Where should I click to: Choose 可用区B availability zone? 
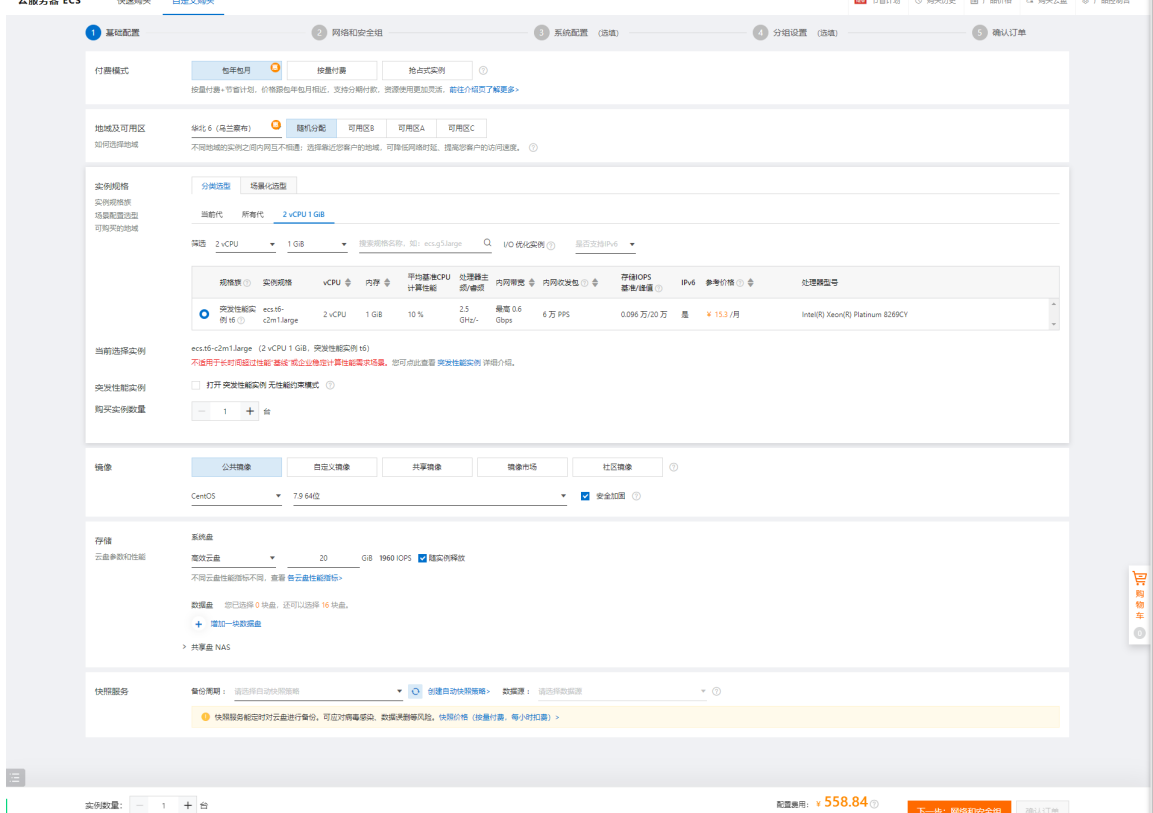[361, 128]
